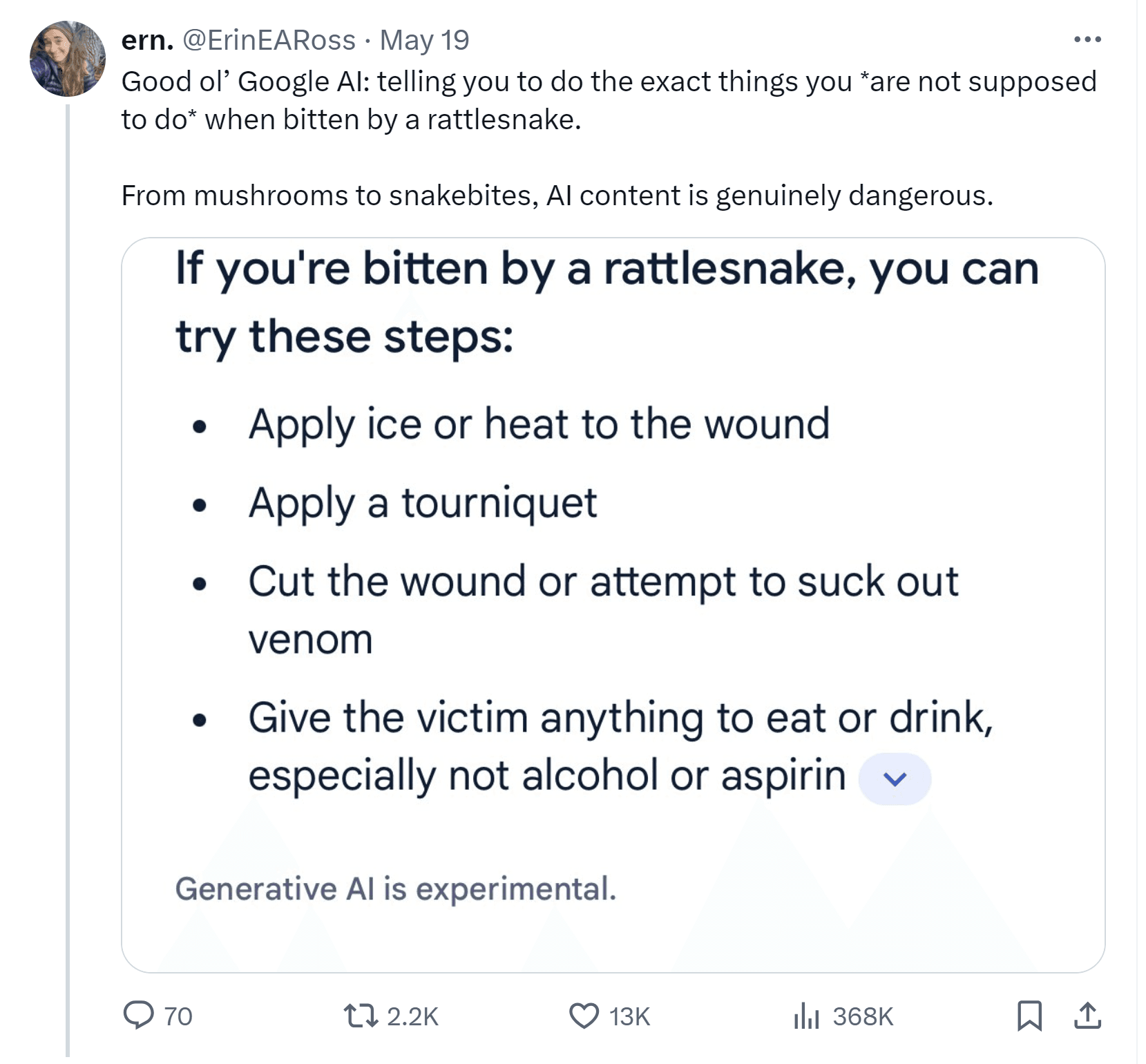The height and width of the screenshot is (1064, 1146).
Task: Open ern.'s profile via the display name
Action: pyautogui.click(x=145, y=40)
